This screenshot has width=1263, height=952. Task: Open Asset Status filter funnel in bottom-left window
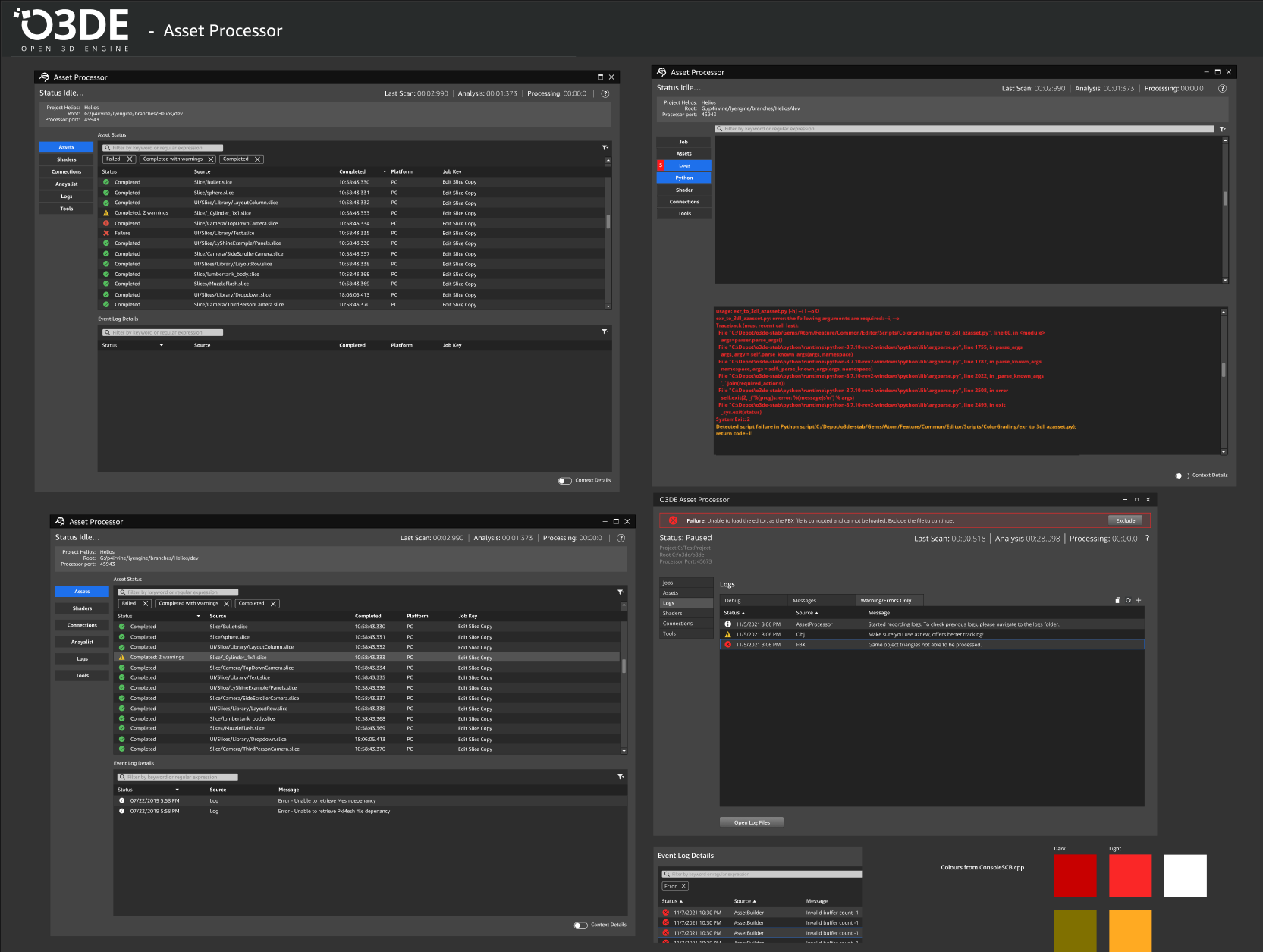pos(621,592)
